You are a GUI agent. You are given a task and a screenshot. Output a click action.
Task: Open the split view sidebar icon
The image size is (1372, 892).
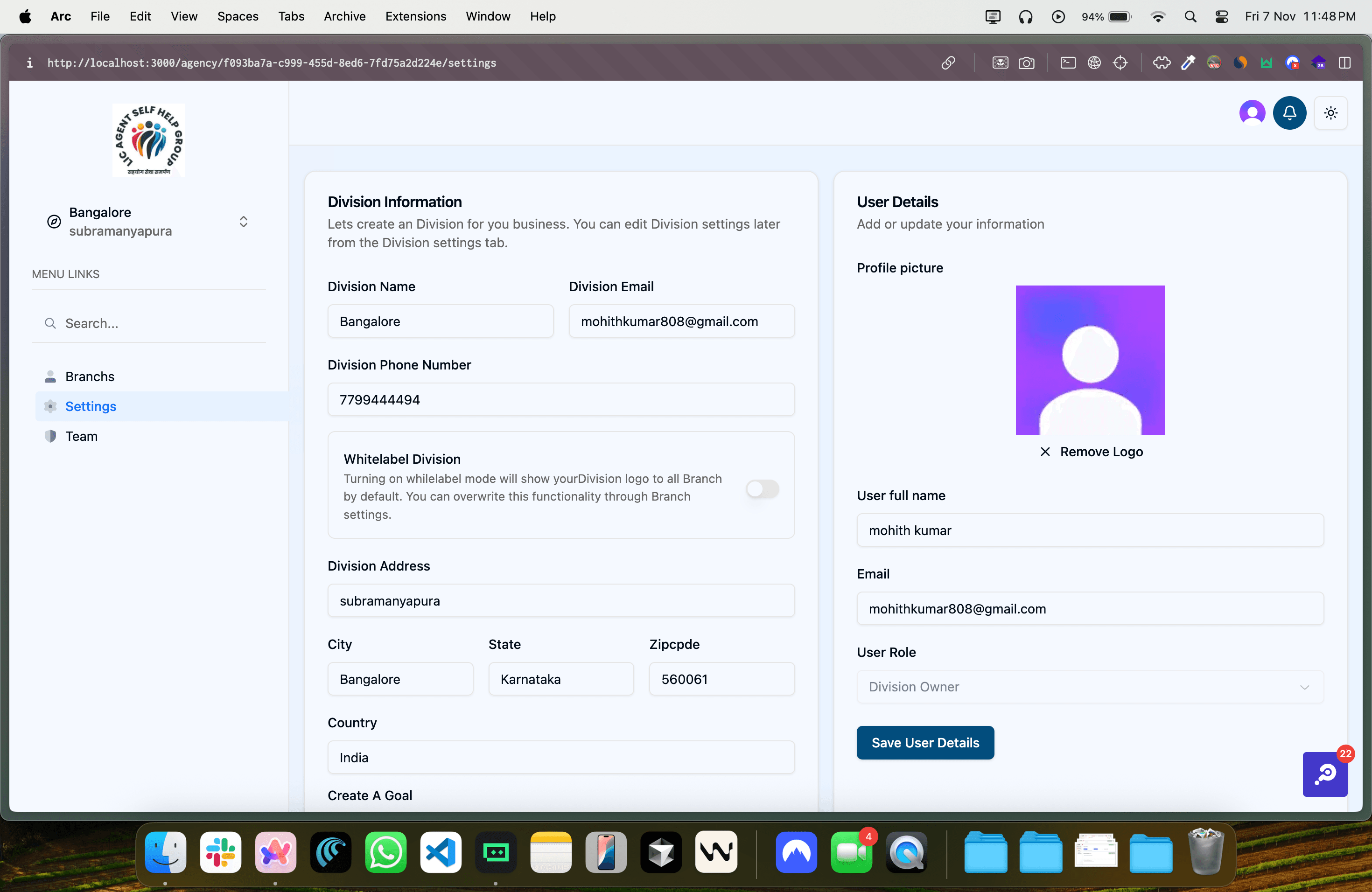(1344, 63)
